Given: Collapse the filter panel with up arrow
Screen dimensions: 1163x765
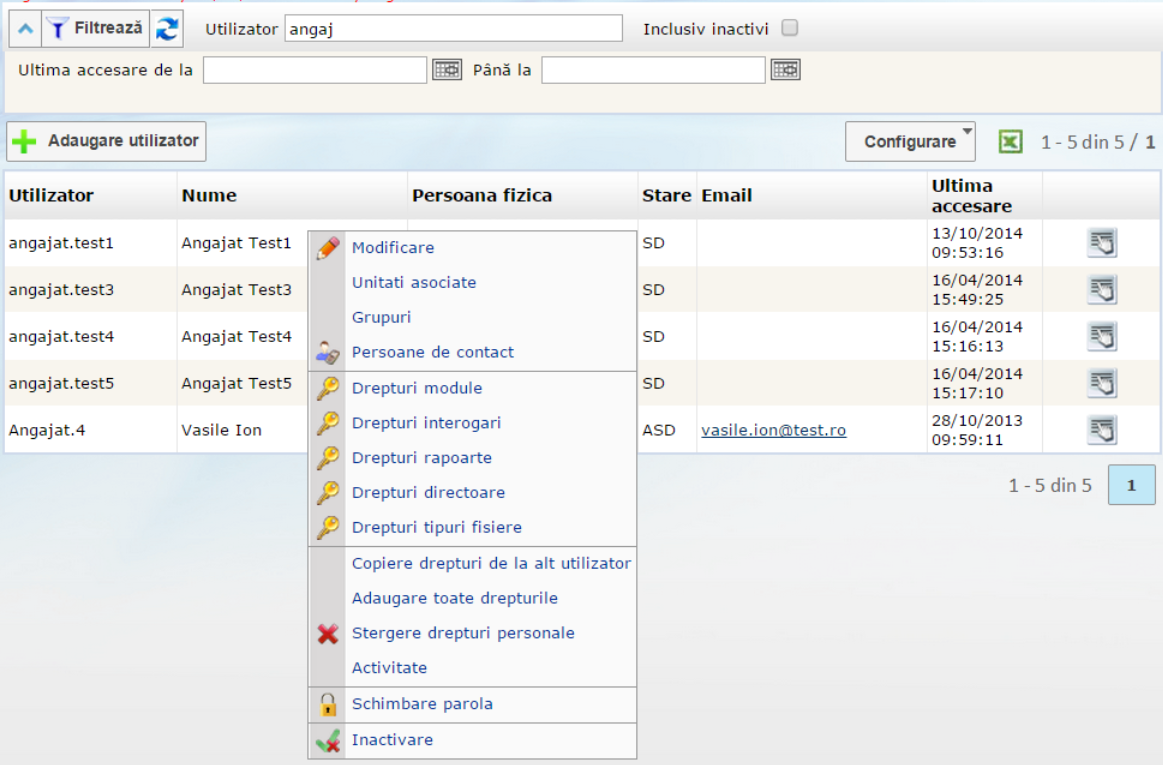Looking at the screenshot, I should [x=25, y=29].
